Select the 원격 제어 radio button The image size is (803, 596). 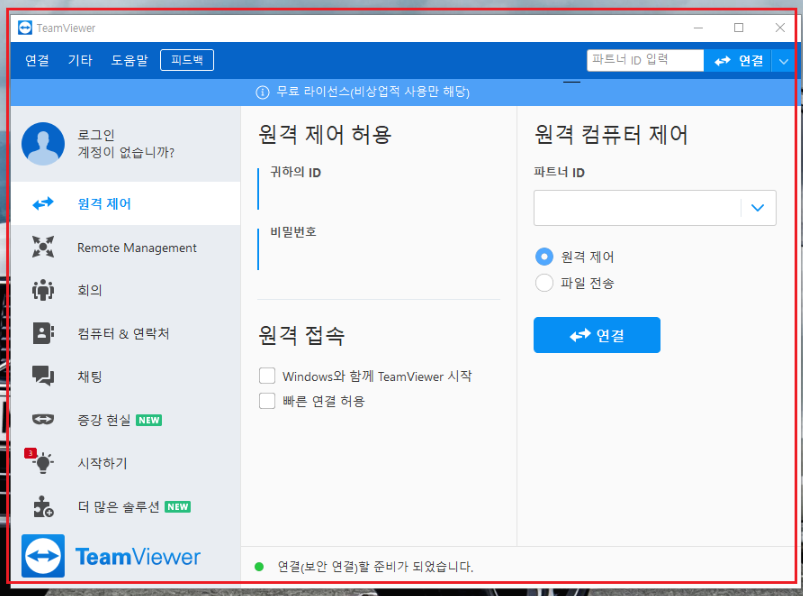coord(544,256)
